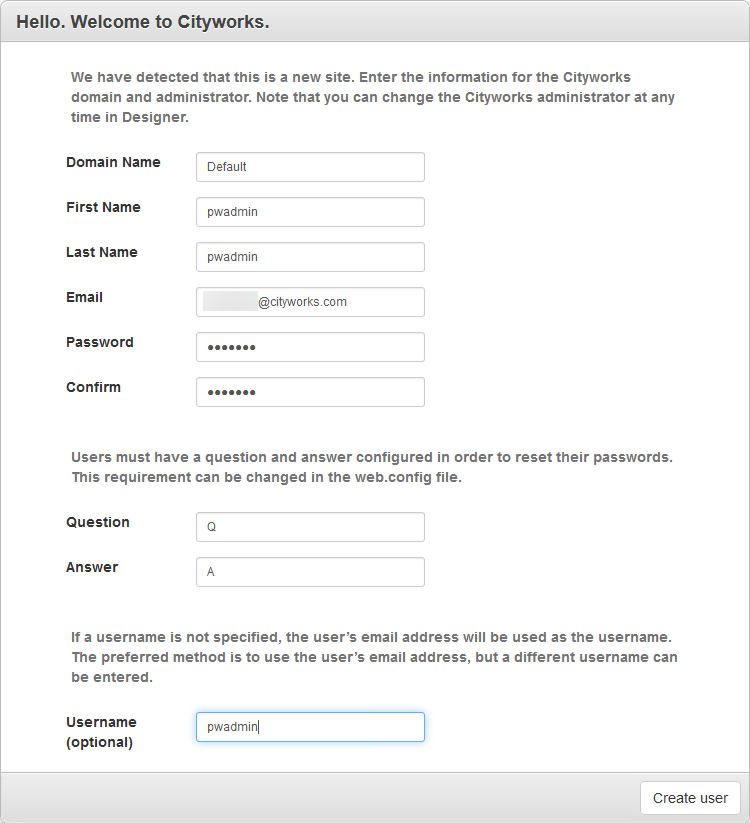Image resolution: width=750 pixels, height=823 pixels.
Task: Click the Question label text
Action: 98,522
